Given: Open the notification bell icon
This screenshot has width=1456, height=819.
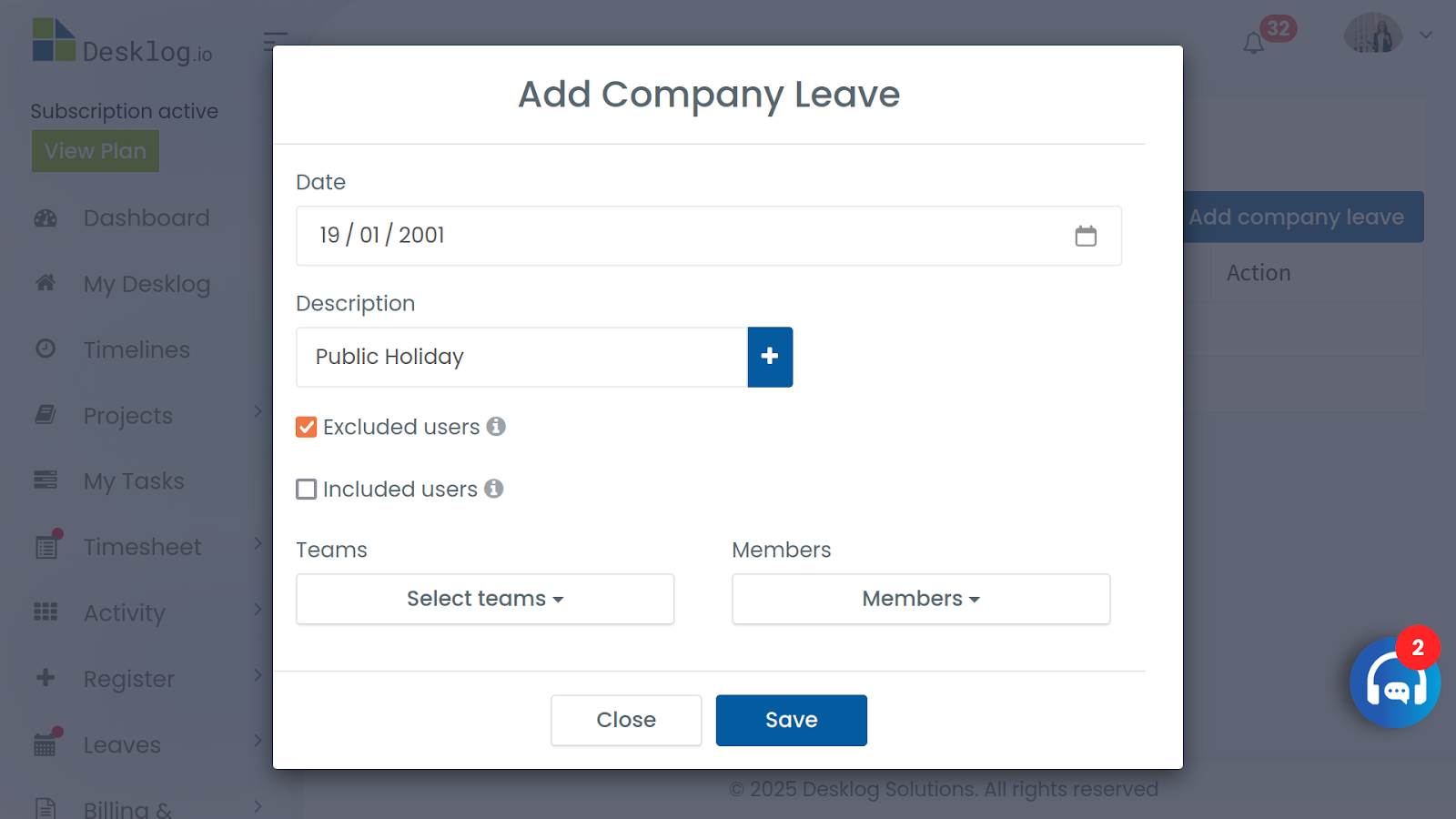Looking at the screenshot, I should 1254,43.
